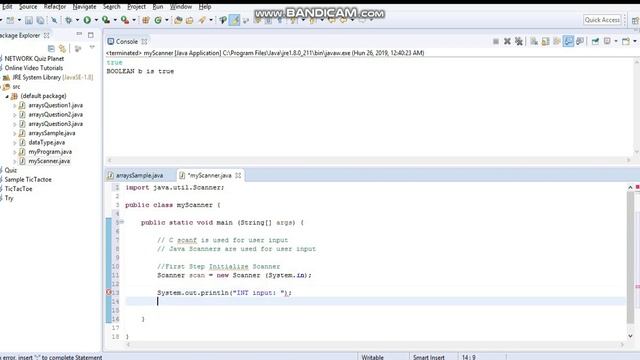Open the Window menu
Screen dimensions: 640x360
181,7
